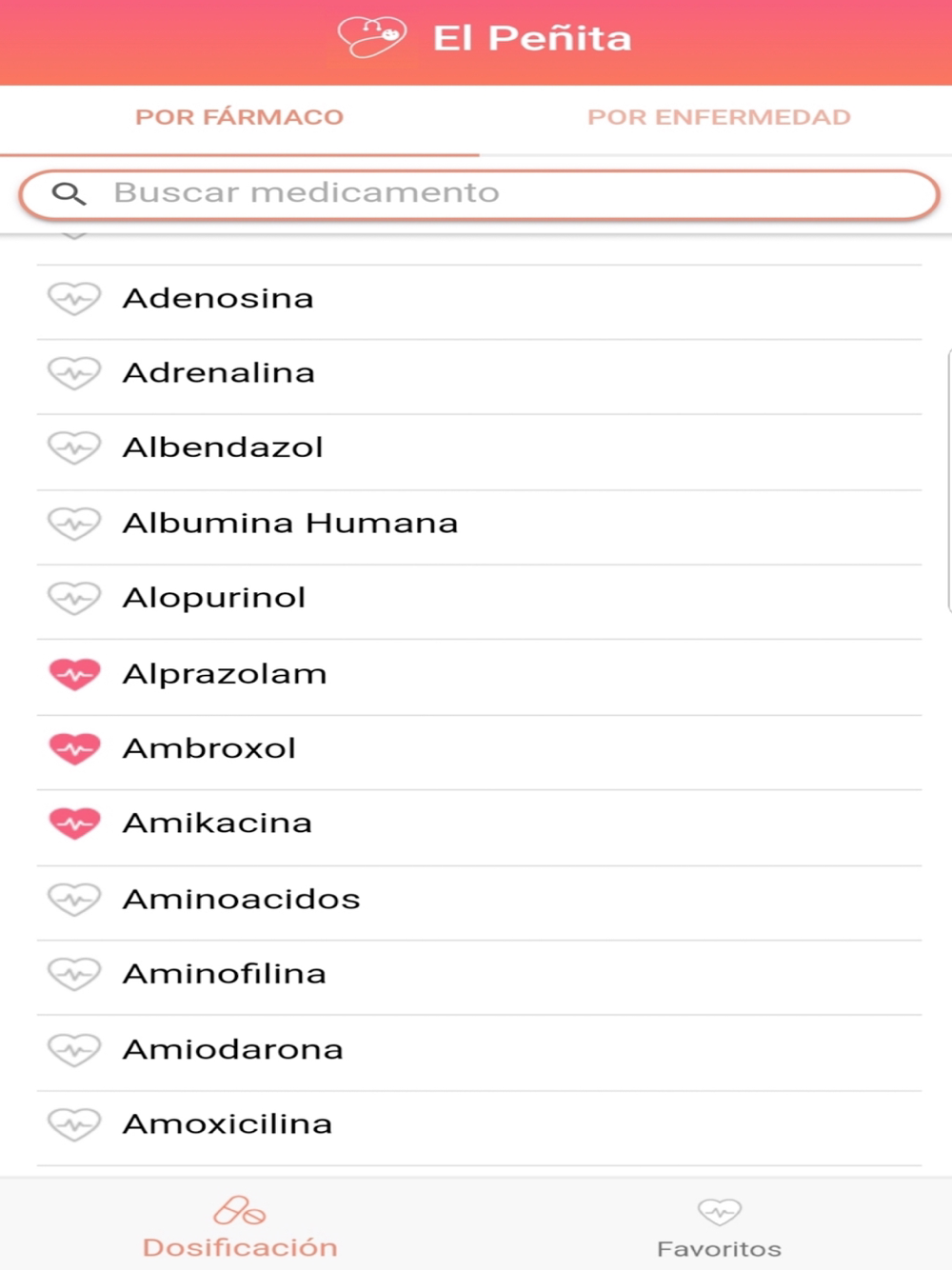Click the El Peñita heart logo
The height and width of the screenshot is (1270, 952).
pos(371,38)
